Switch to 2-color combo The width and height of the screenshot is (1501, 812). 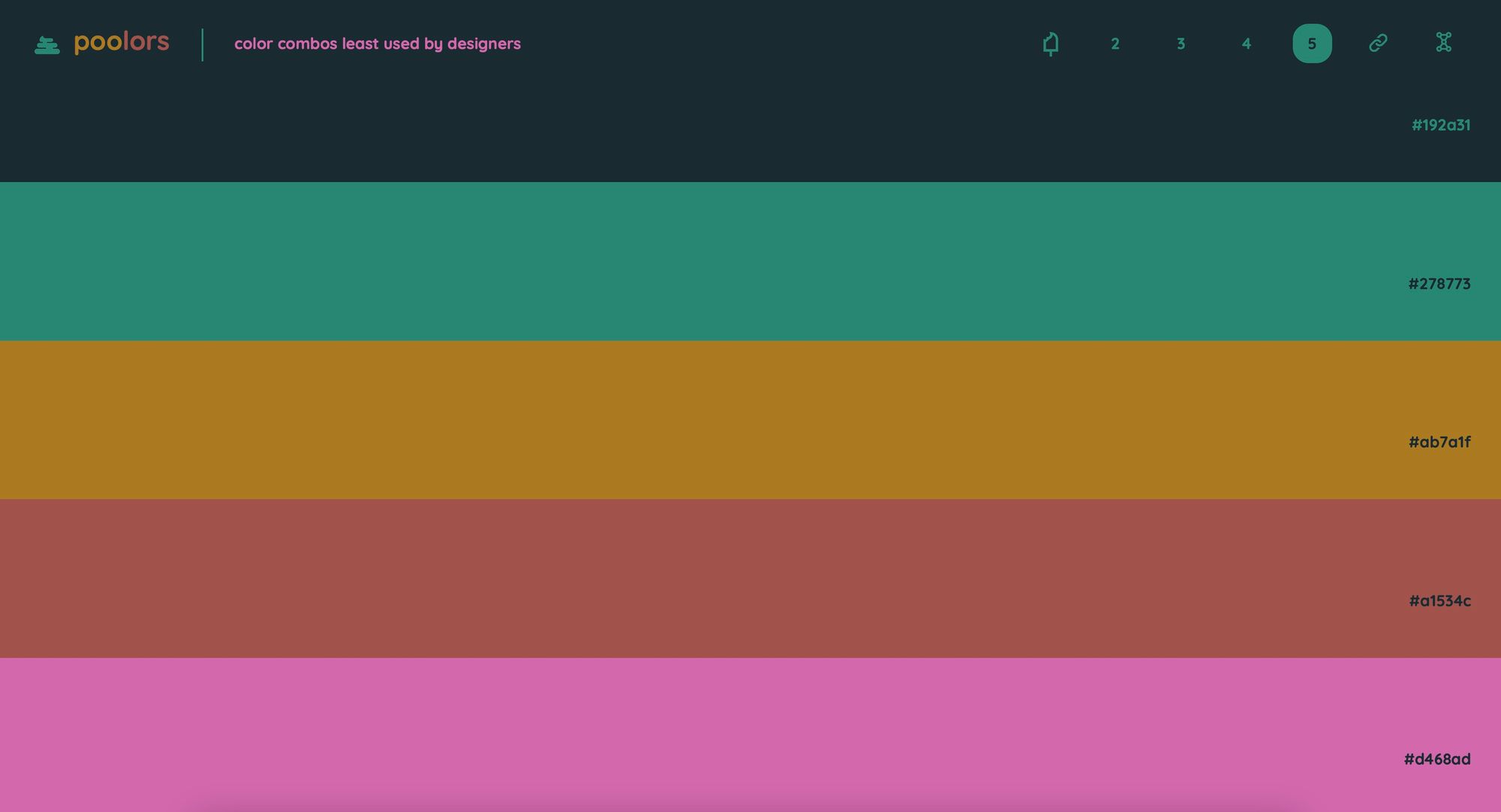[x=1115, y=44]
